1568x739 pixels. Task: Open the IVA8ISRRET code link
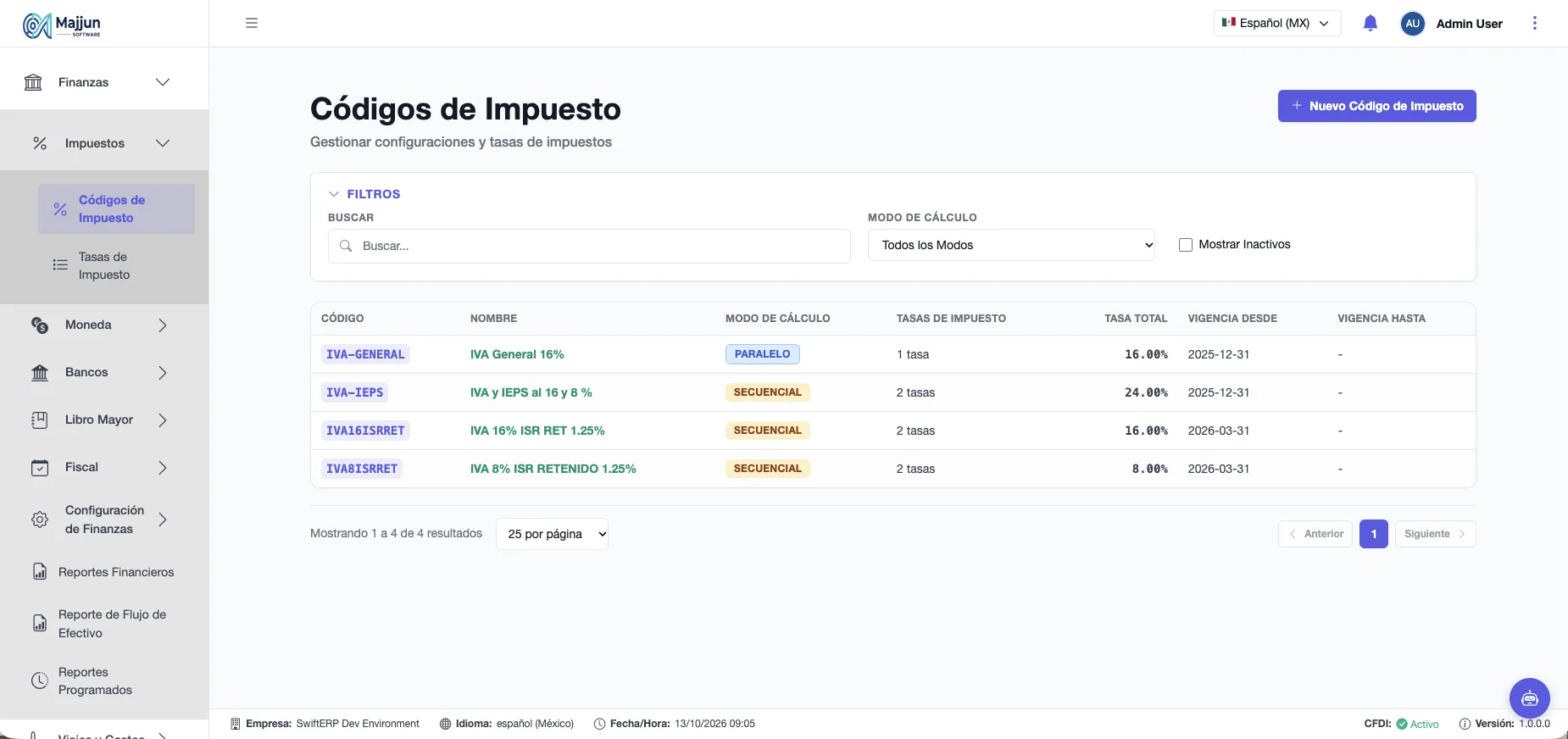click(x=362, y=469)
